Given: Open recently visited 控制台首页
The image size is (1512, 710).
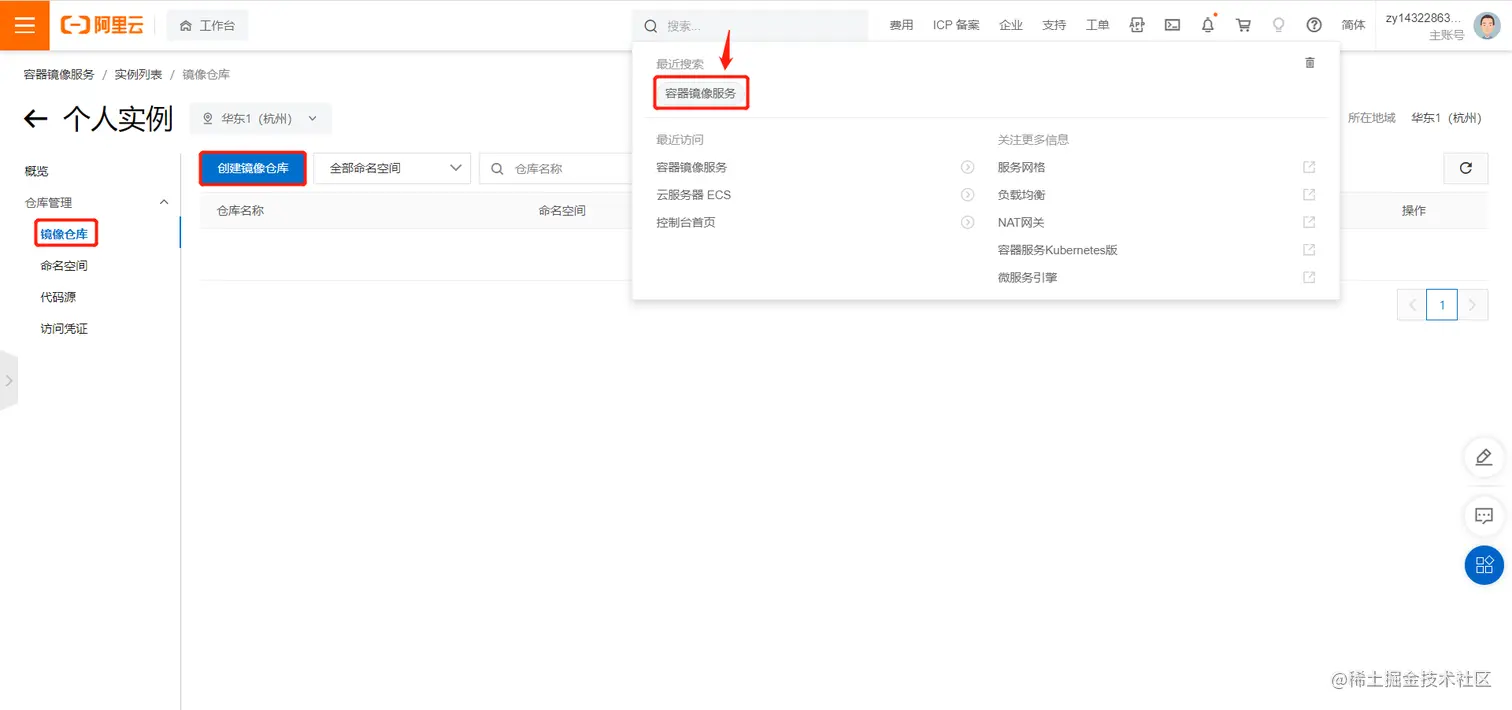Looking at the screenshot, I should point(686,222).
